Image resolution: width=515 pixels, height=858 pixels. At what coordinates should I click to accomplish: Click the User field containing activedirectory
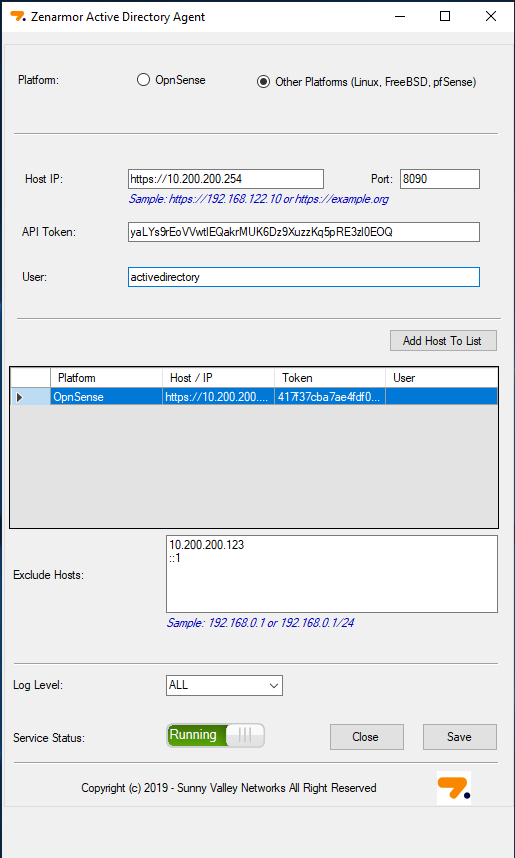click(x=304, y=277)
